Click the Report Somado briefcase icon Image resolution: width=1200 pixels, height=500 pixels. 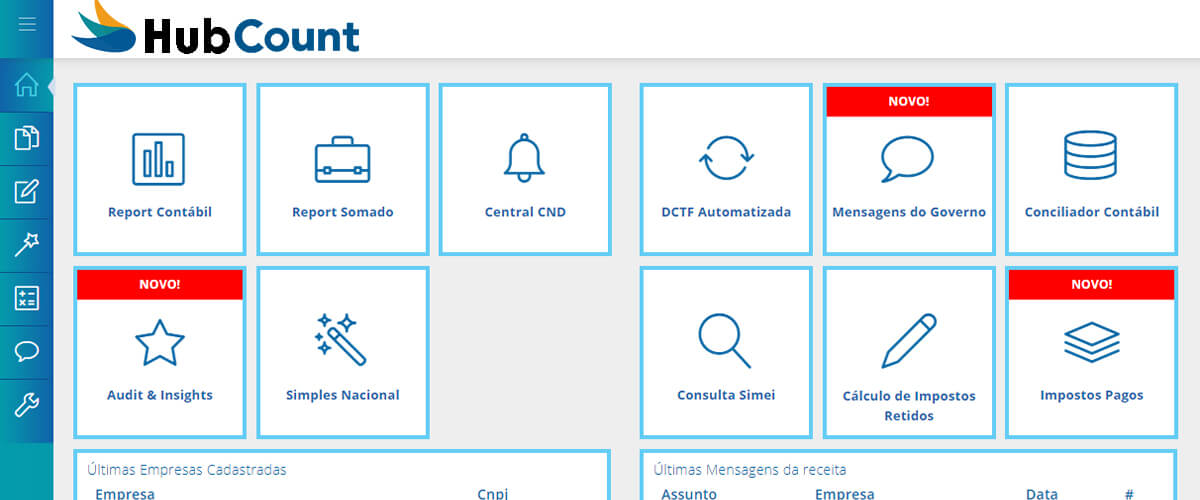343,159
